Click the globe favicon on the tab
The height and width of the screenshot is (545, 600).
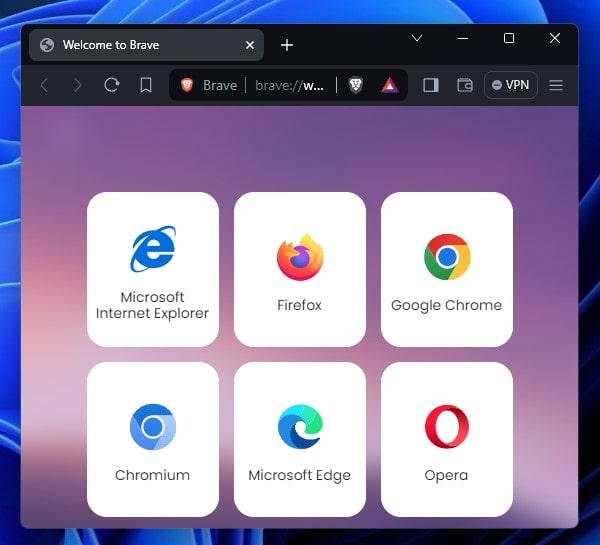pos(47,45)
